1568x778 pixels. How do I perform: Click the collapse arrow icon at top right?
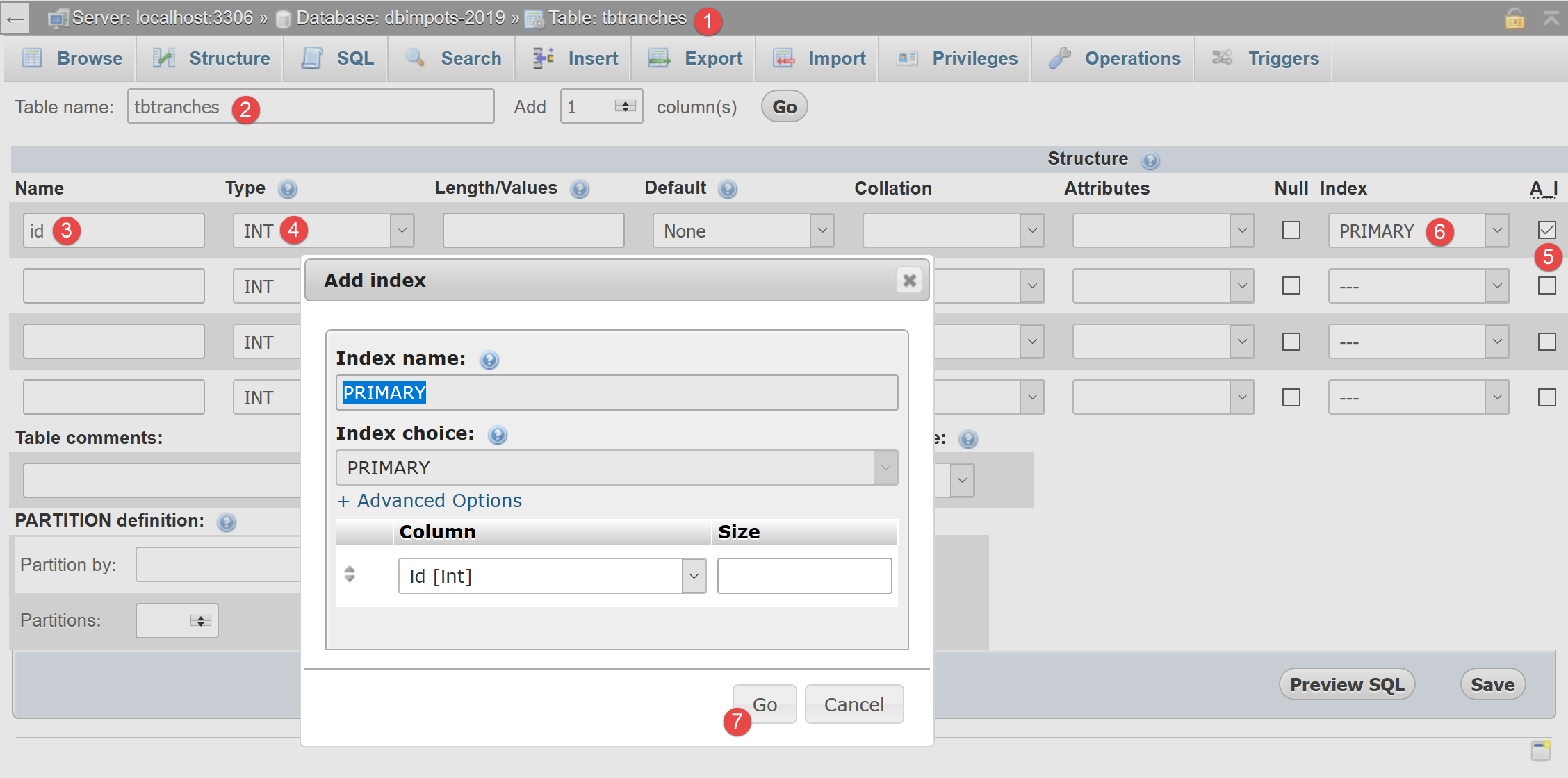click(x=1551, y=18)
